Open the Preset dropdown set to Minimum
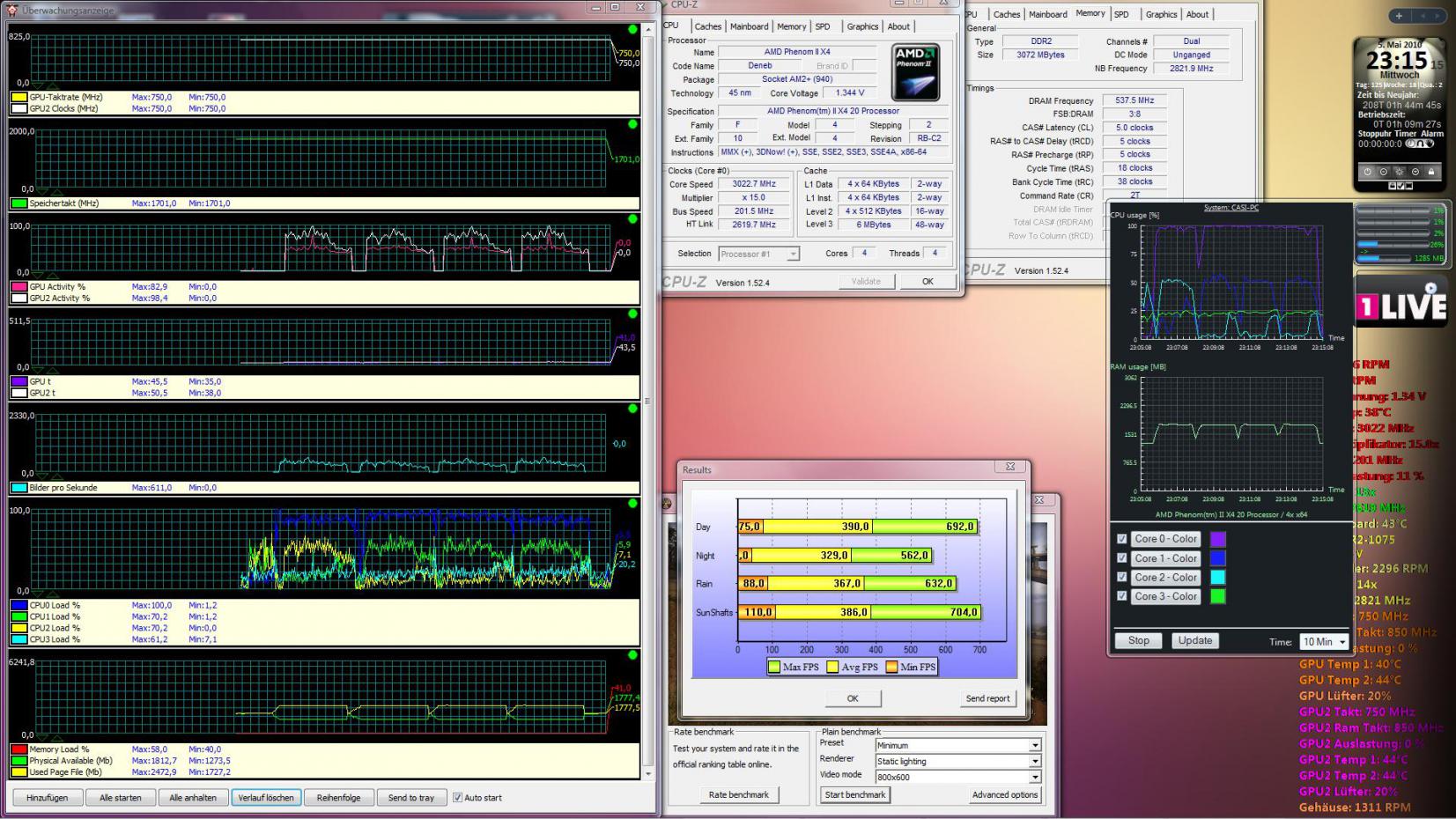Screen dimensions: 1456x819 click(958, 745)
